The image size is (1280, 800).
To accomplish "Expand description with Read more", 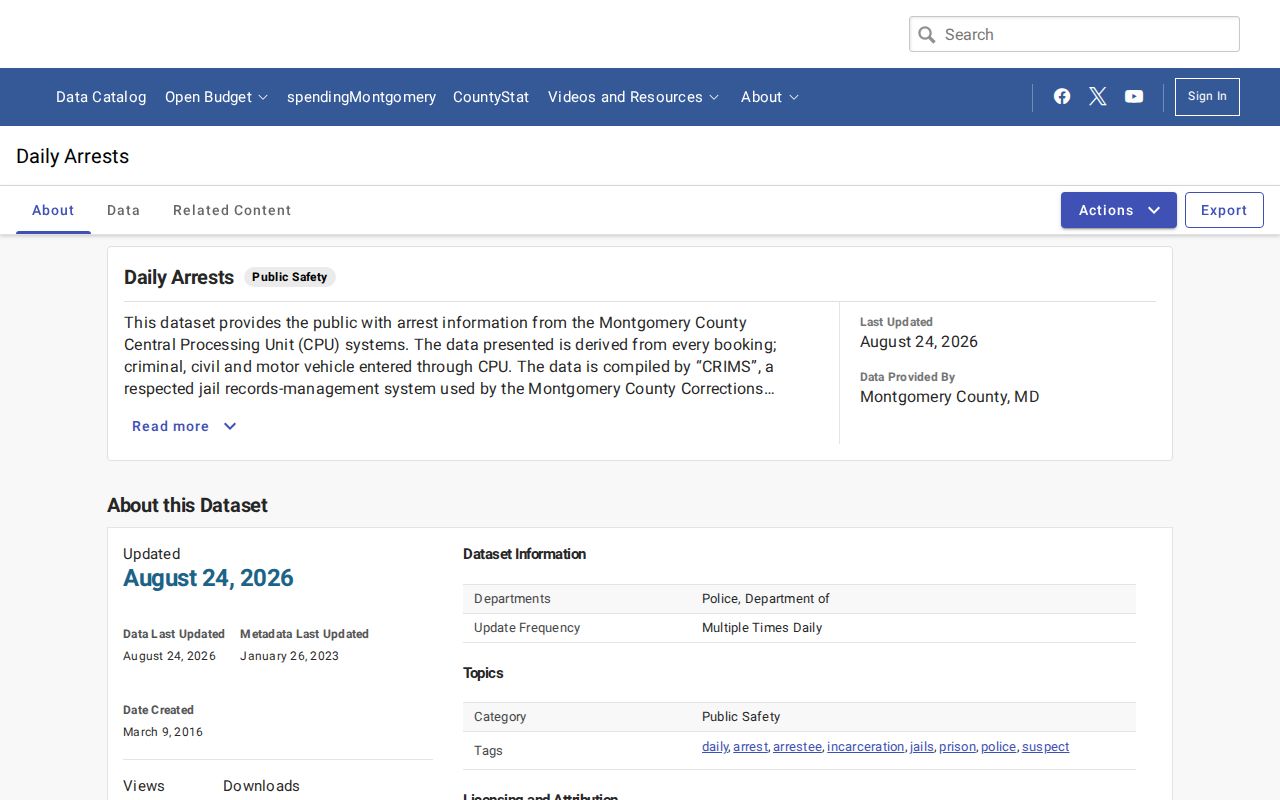I will (x=184, y=426).
